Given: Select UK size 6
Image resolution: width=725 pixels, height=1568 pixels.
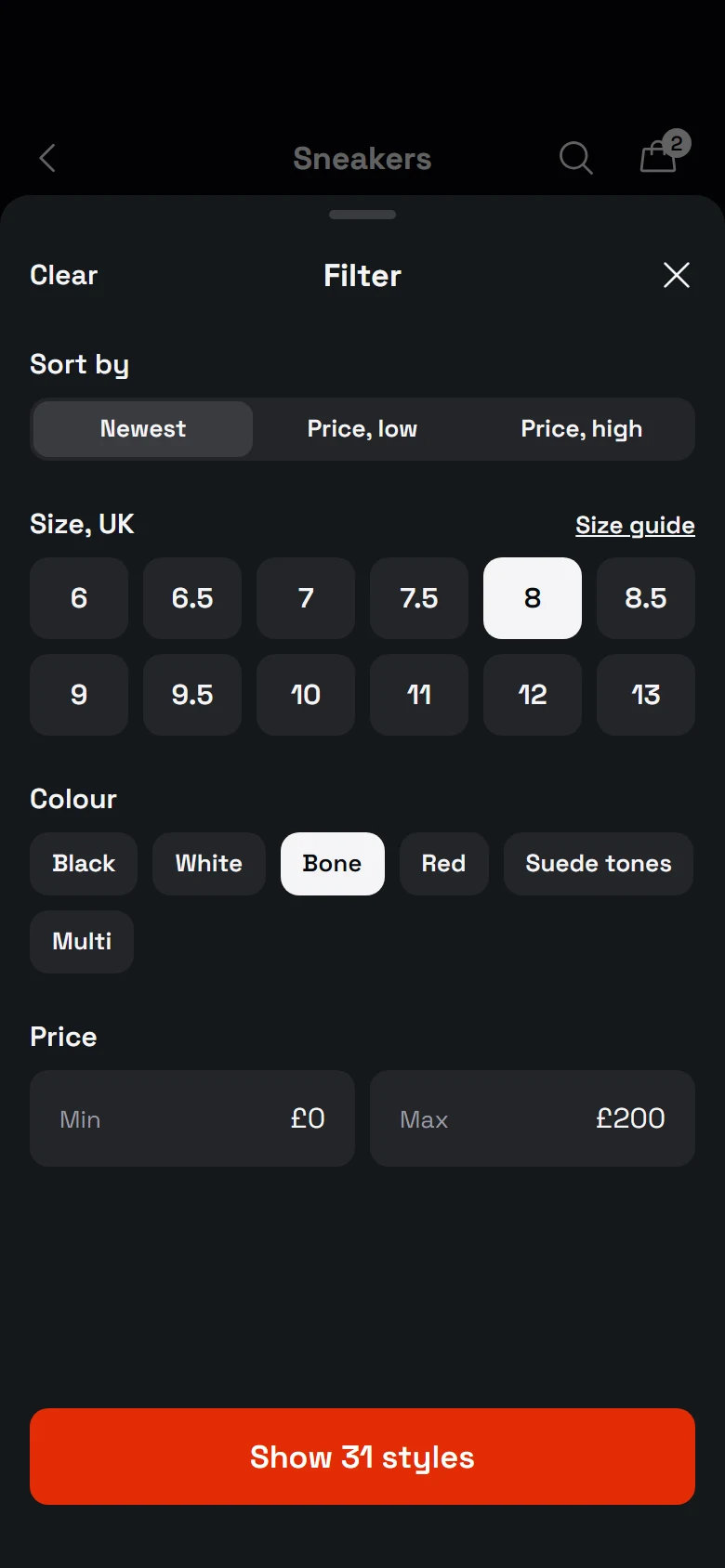Looking at the screenshot, I should (79, 598).
